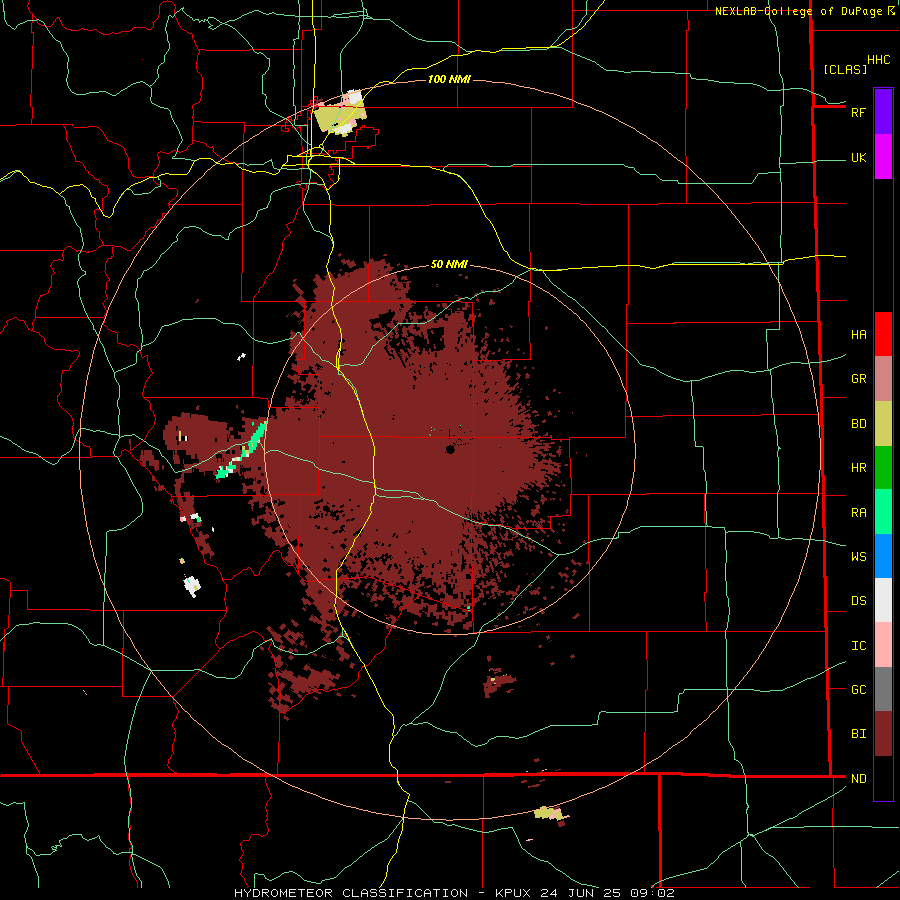Click the ND legend label
The width and height of the screenshot is (900, 900).
[x=858, y=779]
